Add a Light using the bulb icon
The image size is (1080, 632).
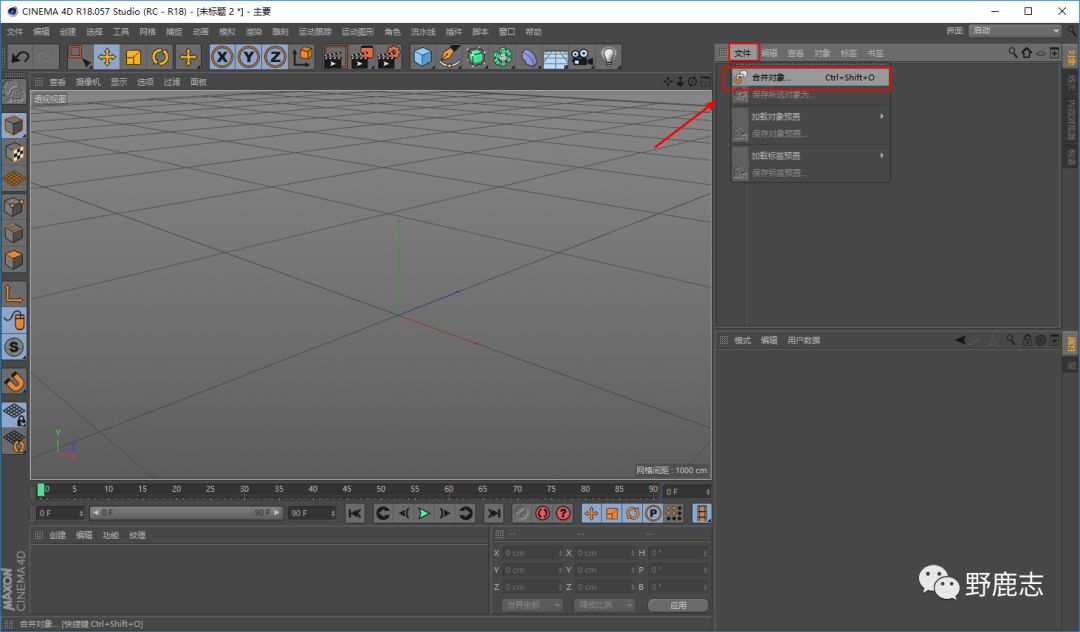tap(609, 56)
